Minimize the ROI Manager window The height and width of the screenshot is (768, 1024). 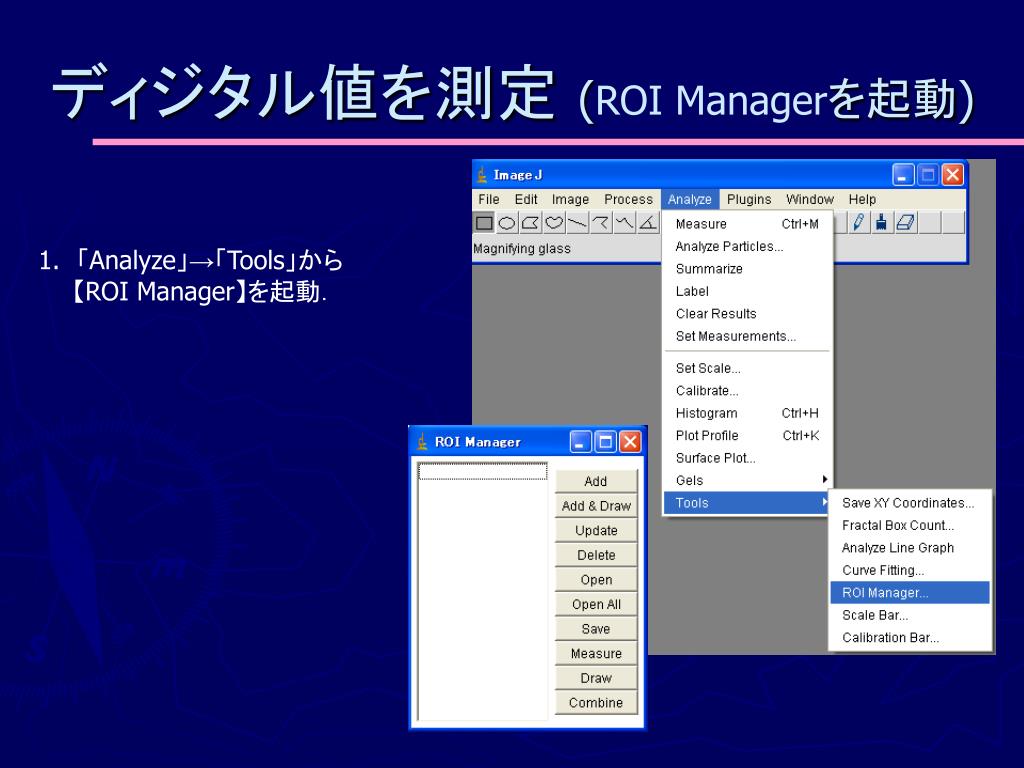(581, 442)
